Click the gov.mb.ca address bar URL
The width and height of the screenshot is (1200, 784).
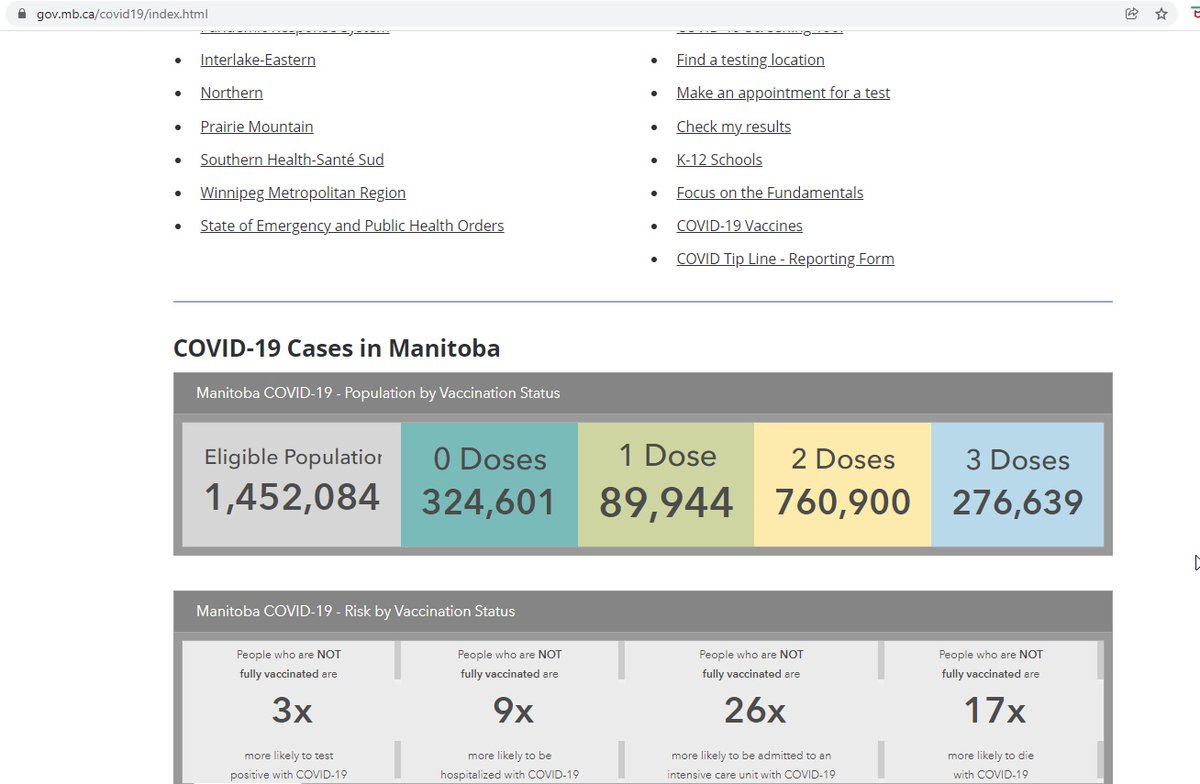click(x=123, y=15)
